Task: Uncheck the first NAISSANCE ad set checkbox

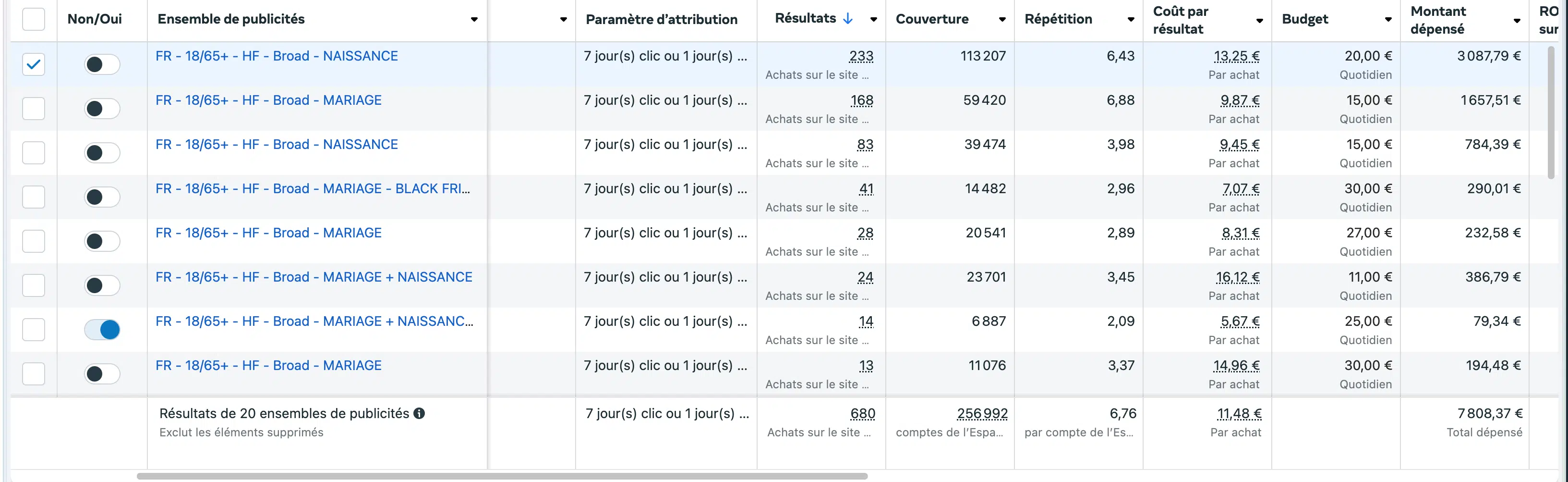Action: pos(34,64)
